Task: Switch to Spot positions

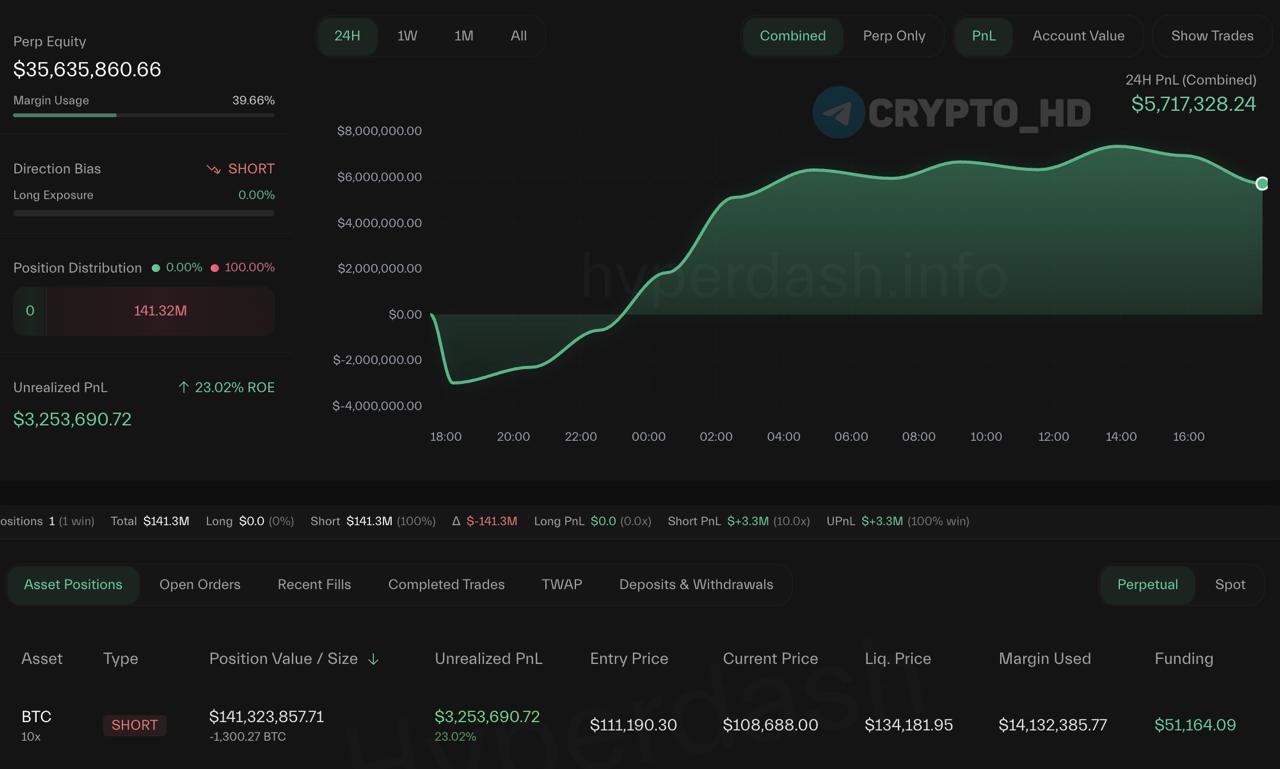Action: click(x=1230, y=584)
